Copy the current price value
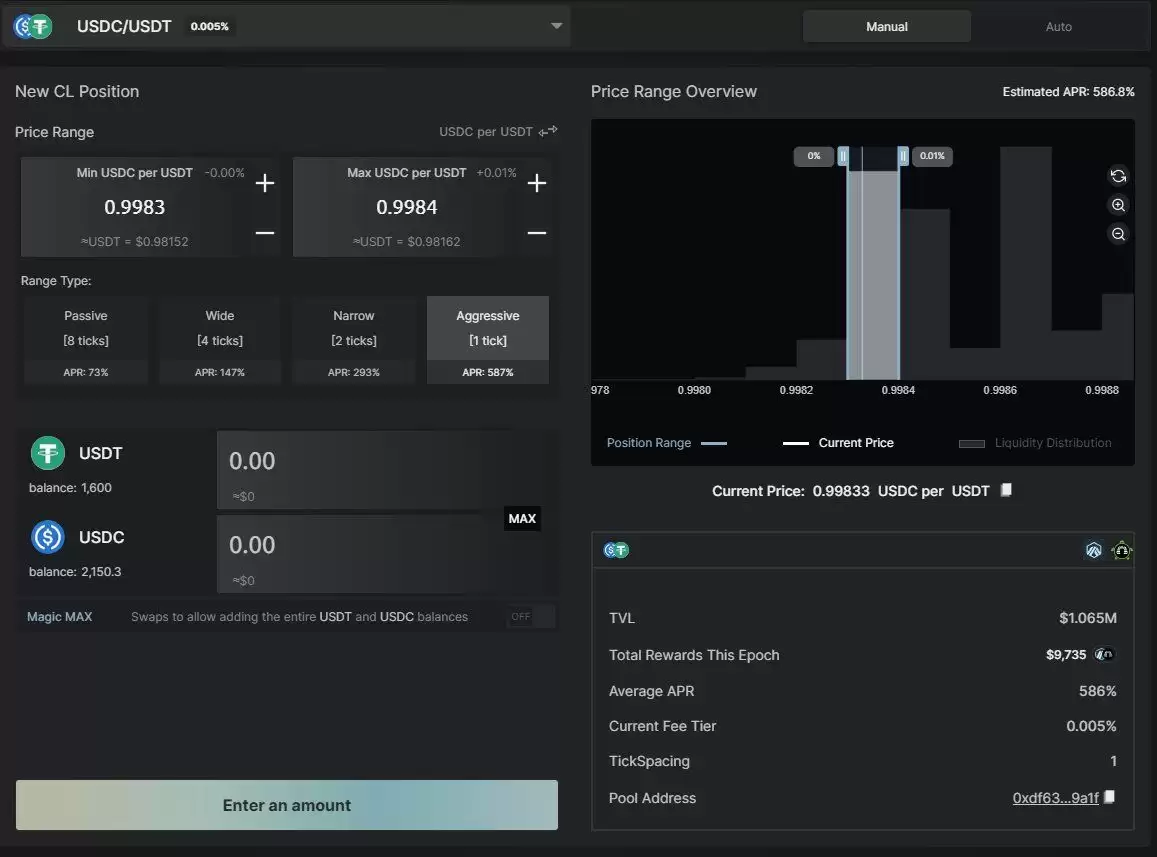Screen dimensions: 1157x857 coord(1007,490)
